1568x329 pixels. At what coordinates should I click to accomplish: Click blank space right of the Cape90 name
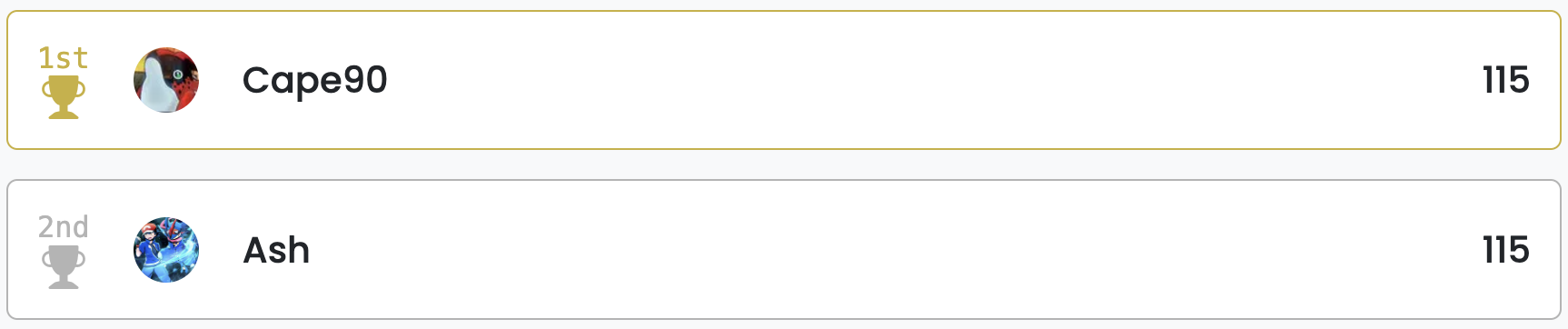(908, 80)
